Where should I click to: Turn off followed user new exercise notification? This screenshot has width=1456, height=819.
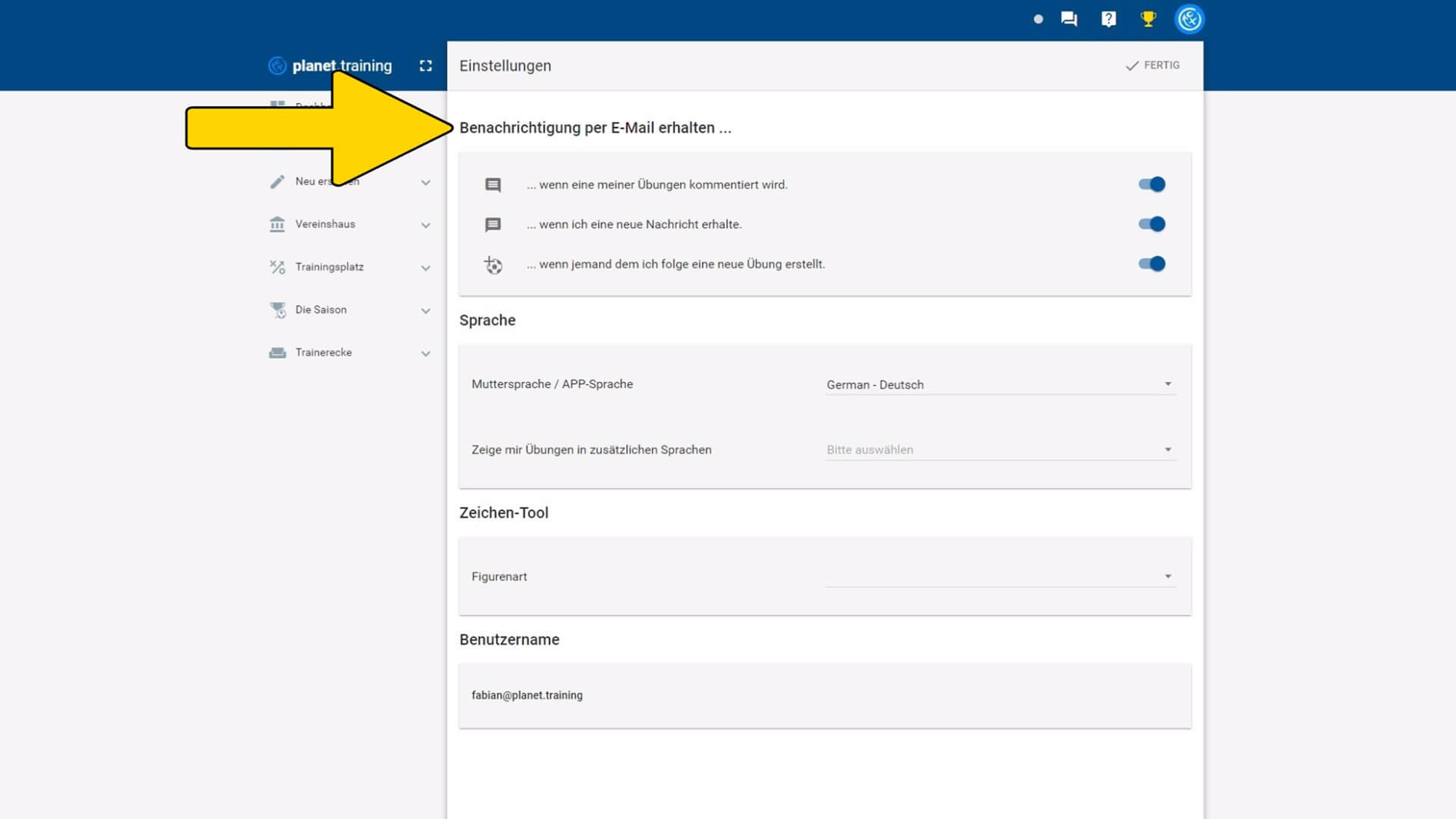click(x=1152, y=264)
